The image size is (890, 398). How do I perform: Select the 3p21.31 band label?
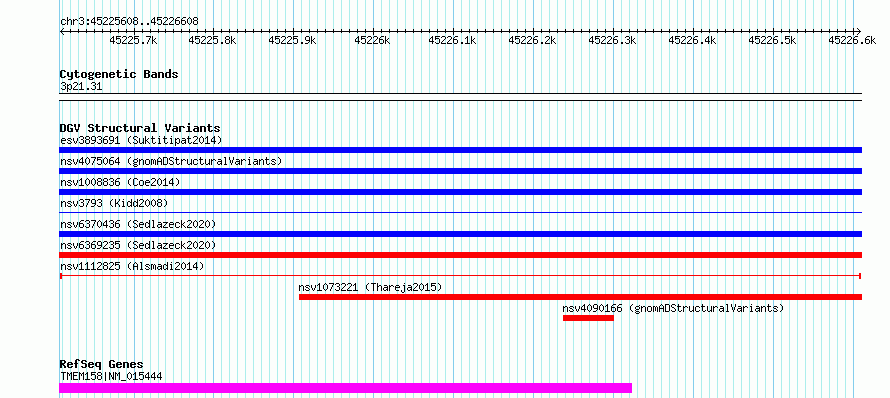pos(81,87)
